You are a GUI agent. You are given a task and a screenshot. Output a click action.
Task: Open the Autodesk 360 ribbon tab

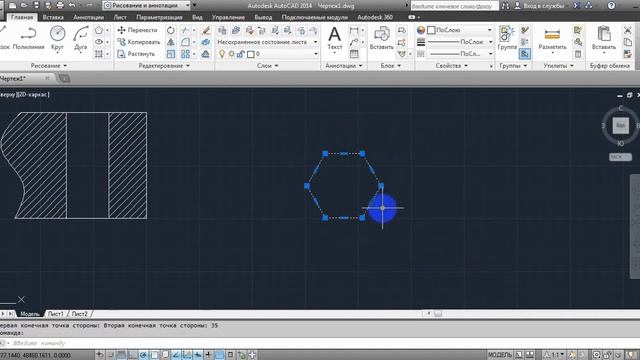click(375, 17)
